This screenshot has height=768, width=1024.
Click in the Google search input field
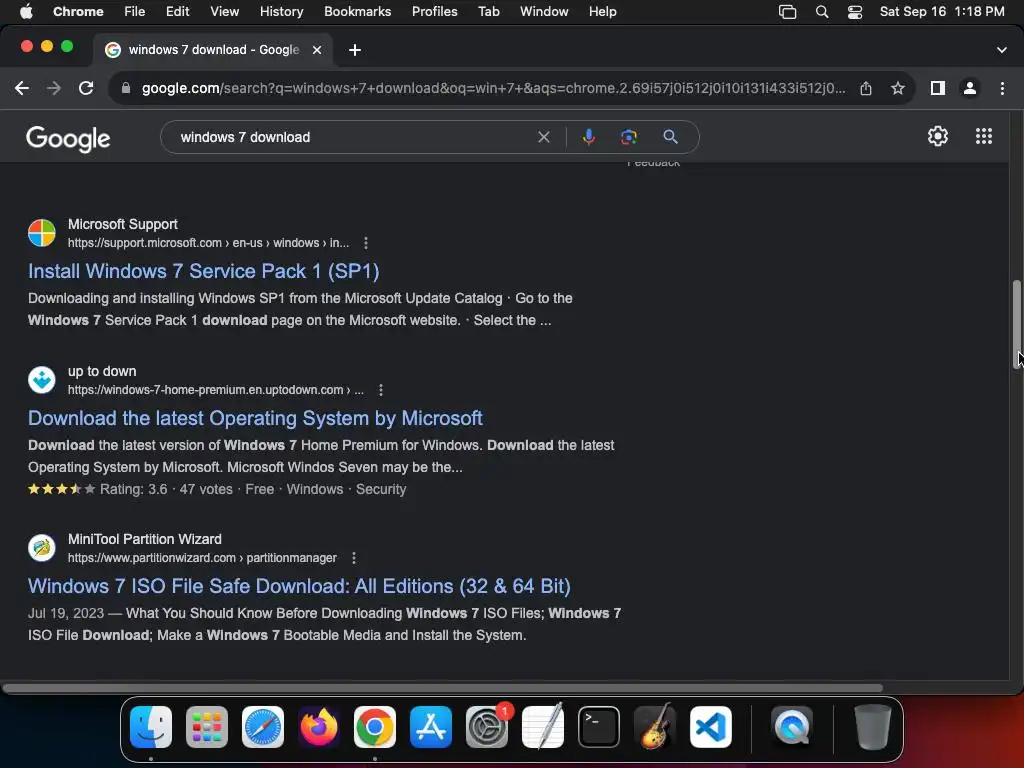[x=353, y=137]
